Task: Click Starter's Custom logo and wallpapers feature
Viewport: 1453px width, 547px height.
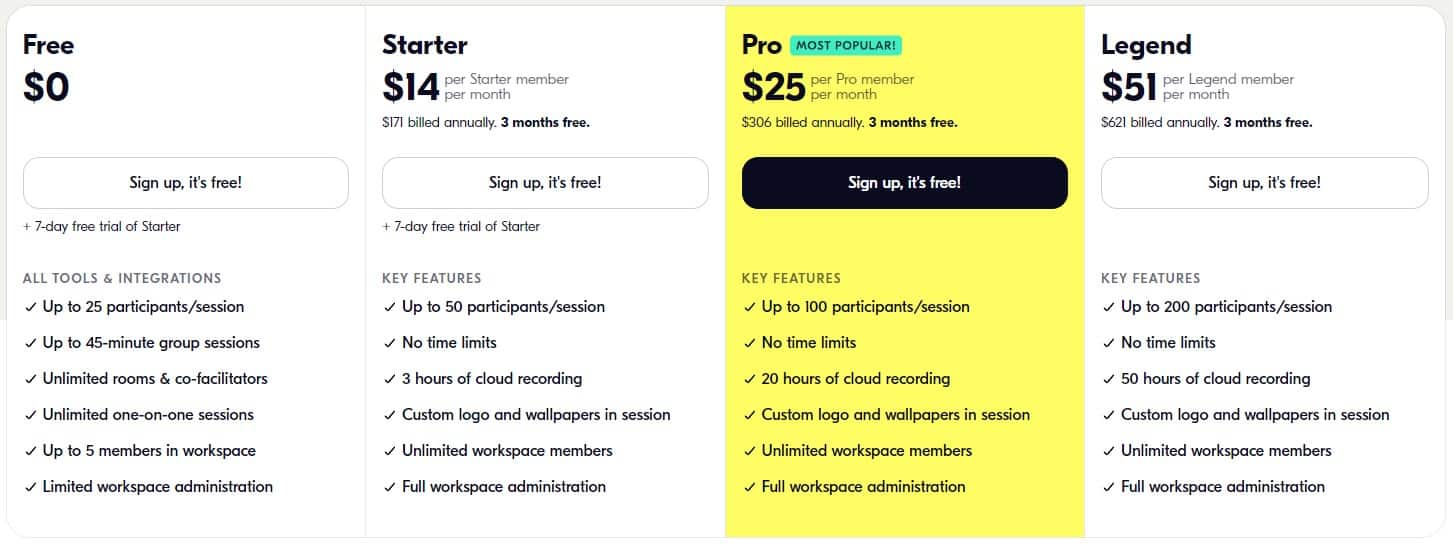Action: (x=536, y=415)
